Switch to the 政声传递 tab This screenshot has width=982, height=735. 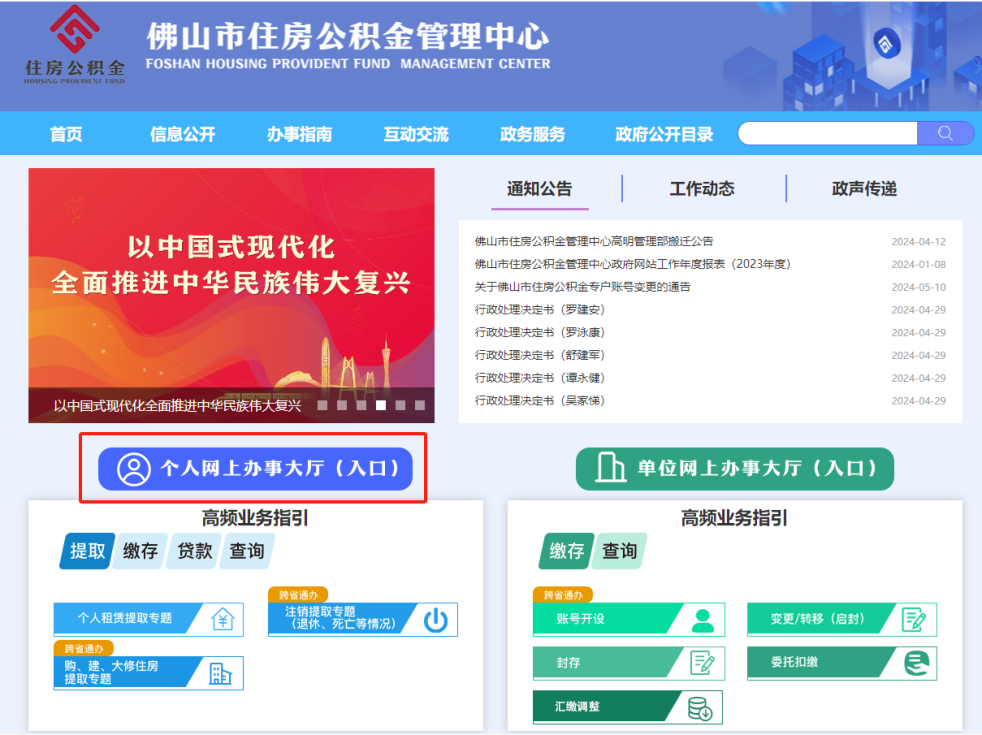pyautogui.click(x=864, y=188)
